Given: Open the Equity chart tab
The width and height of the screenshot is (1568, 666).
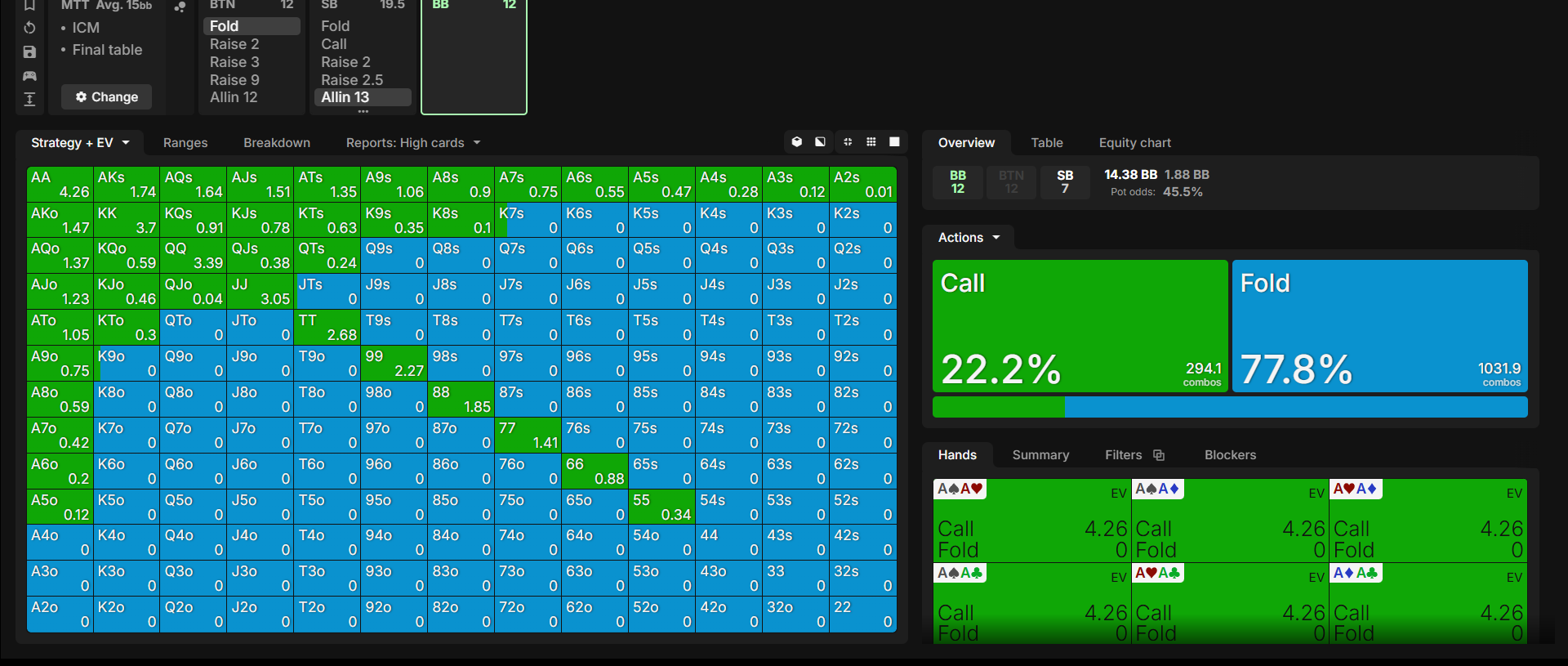Looking at the screenshot, I should click(x=1134, y=143).
